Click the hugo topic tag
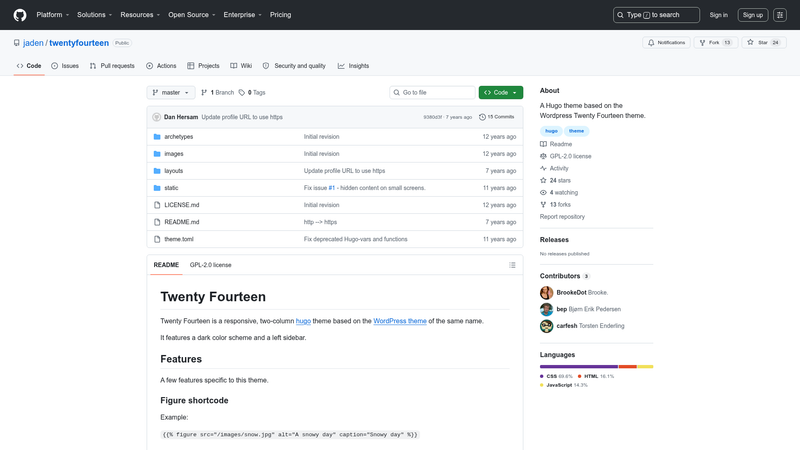The height and width of the screenshot is (450, 800). (551, 131)
